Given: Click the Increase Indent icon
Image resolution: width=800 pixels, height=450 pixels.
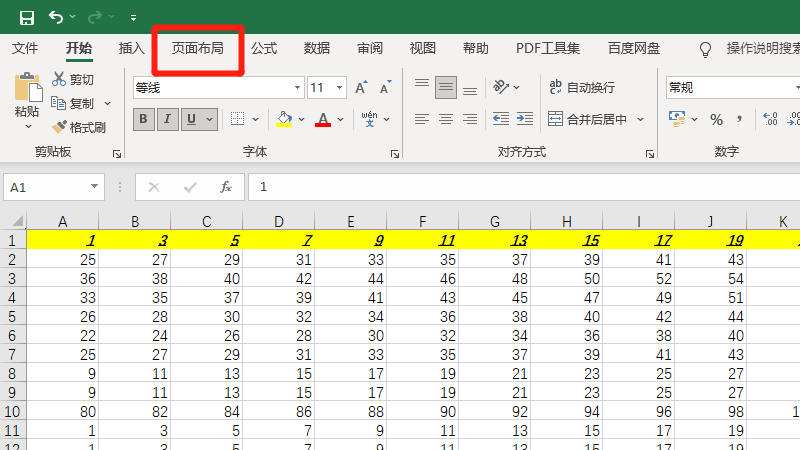Looking at the screenshot, I should coord(525,120).
